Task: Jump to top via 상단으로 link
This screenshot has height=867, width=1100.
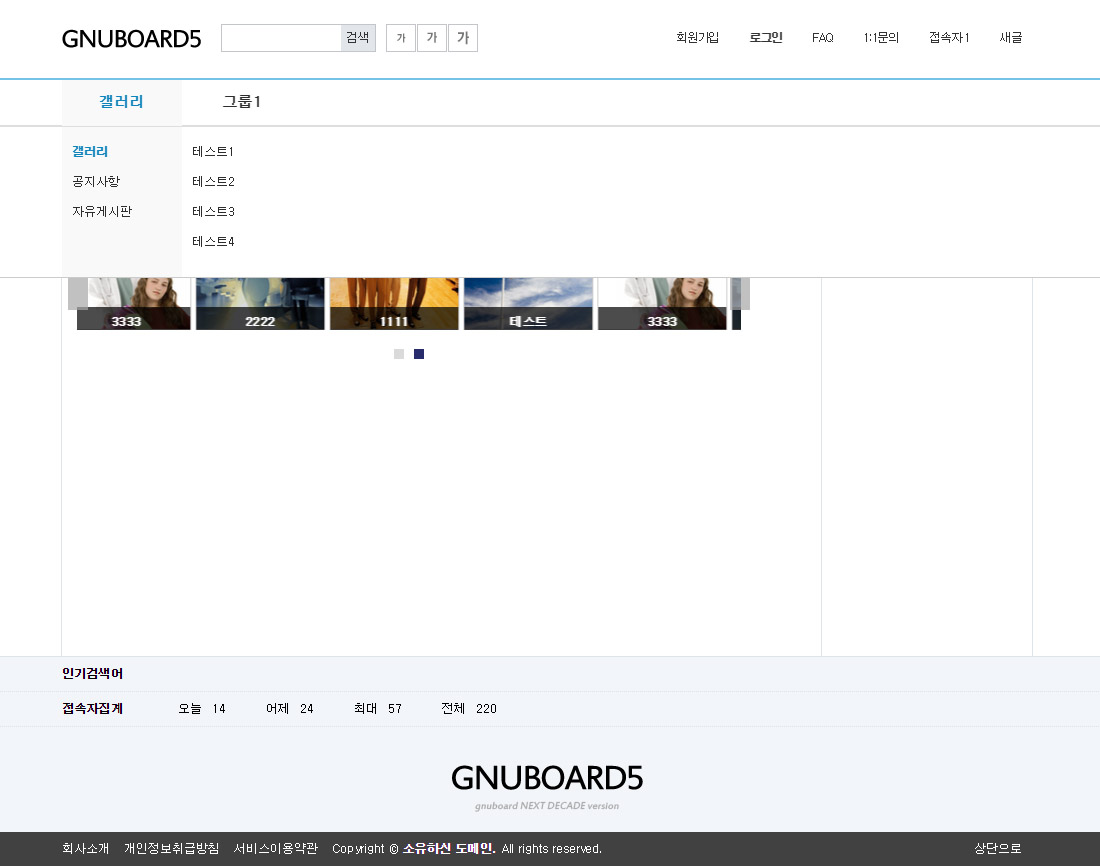Action: (x=998, y=849)
